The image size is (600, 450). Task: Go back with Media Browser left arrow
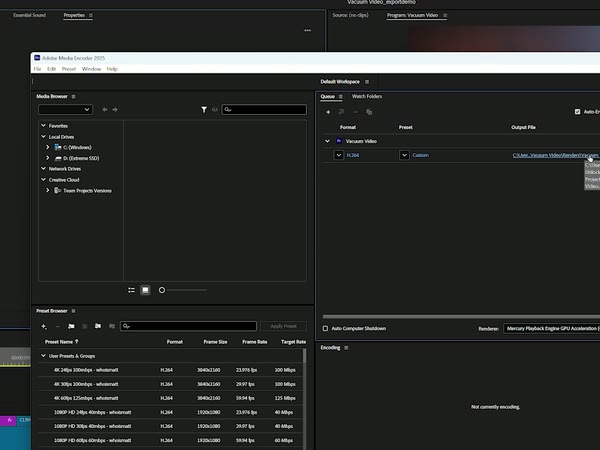coord(105,110)
